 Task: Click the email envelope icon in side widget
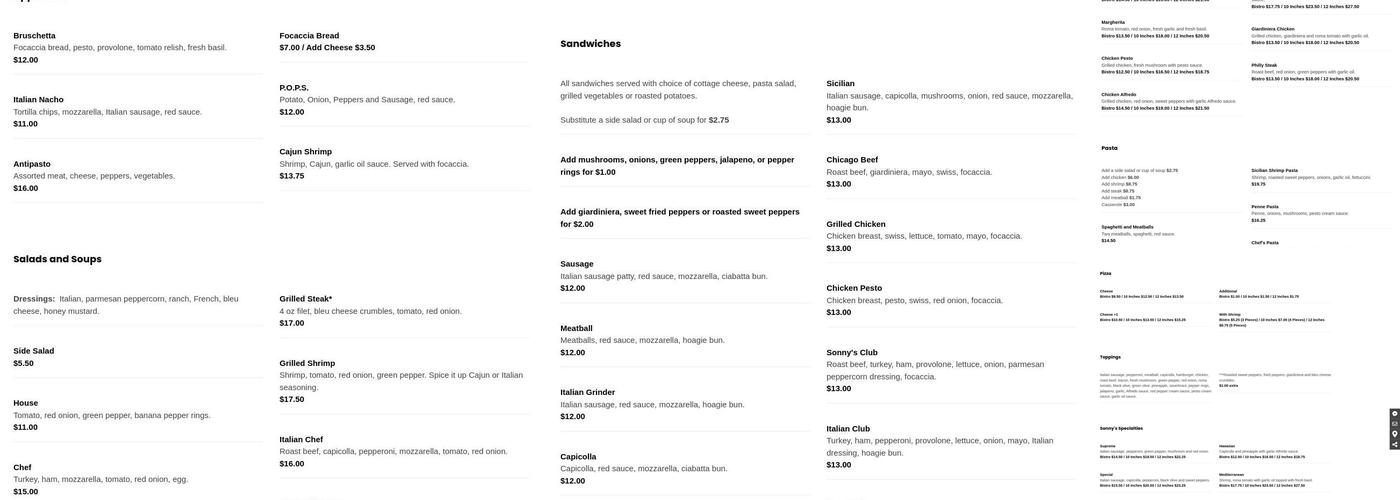1394,424
